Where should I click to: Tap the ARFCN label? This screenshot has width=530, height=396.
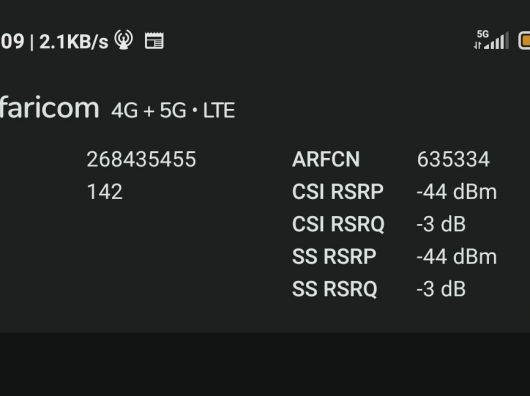[326, 159]
